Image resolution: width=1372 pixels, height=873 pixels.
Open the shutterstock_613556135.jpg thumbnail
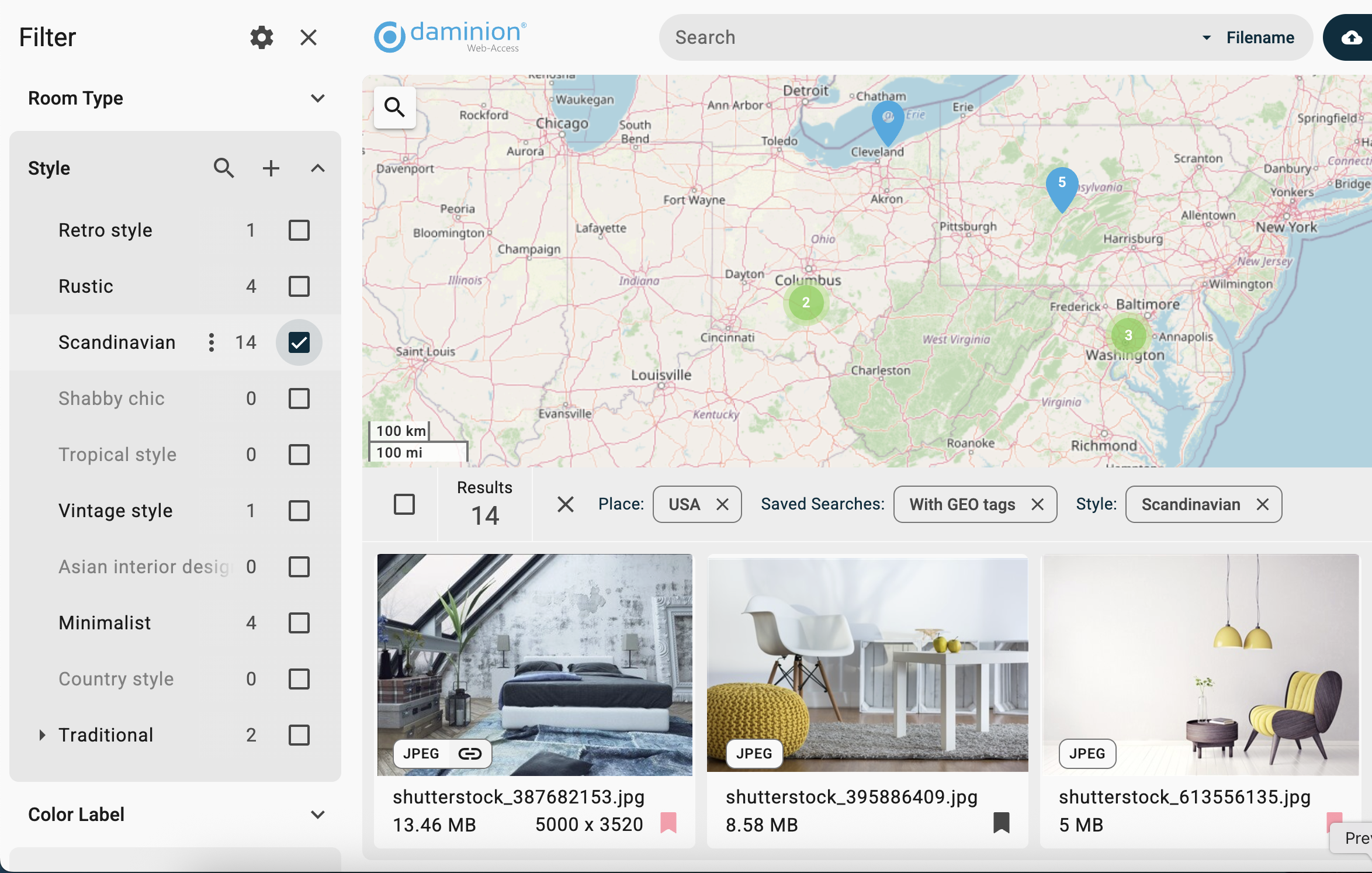point(1200,664)
